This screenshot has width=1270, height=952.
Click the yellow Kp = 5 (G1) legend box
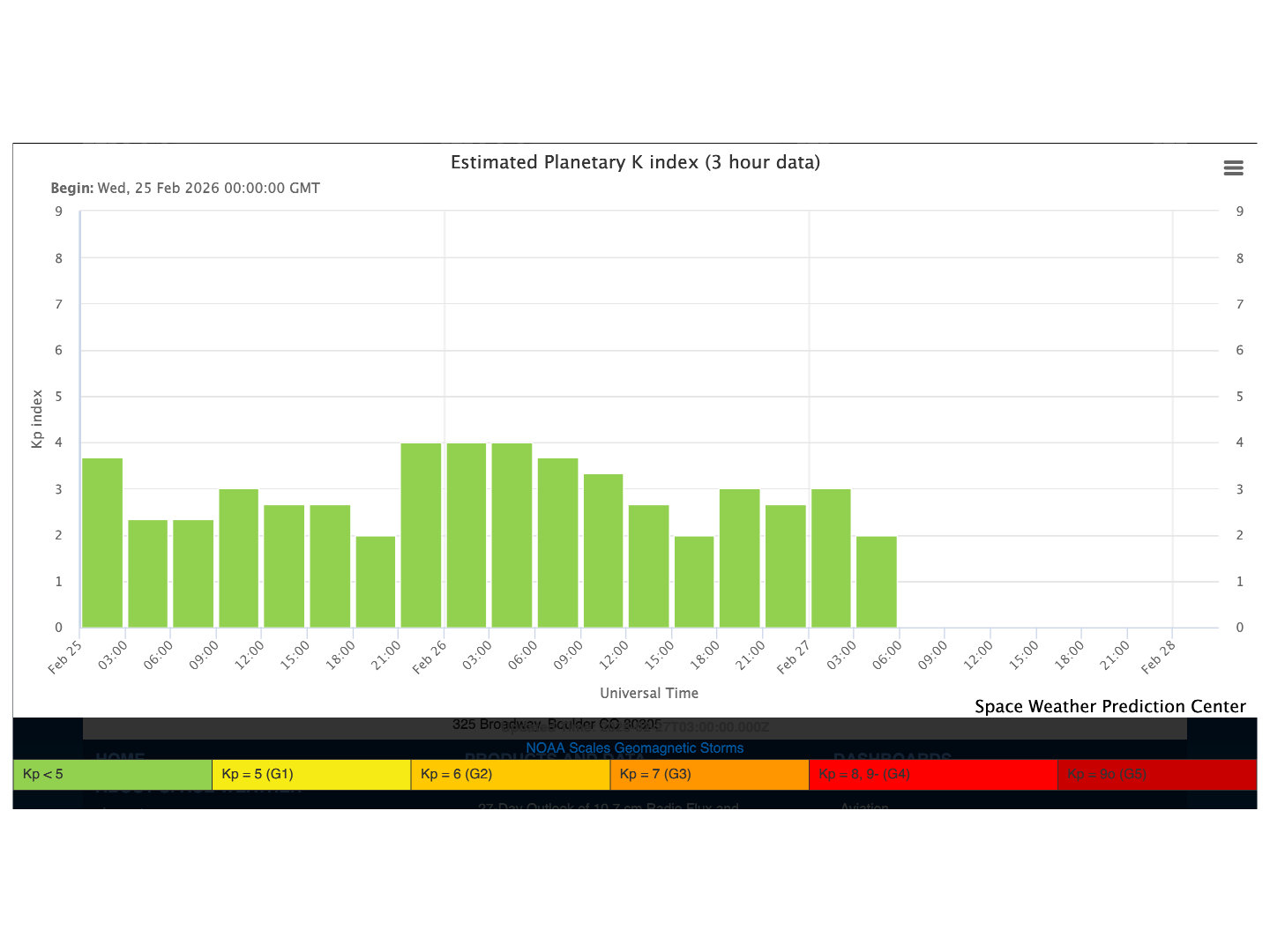(x=311, y=774)
